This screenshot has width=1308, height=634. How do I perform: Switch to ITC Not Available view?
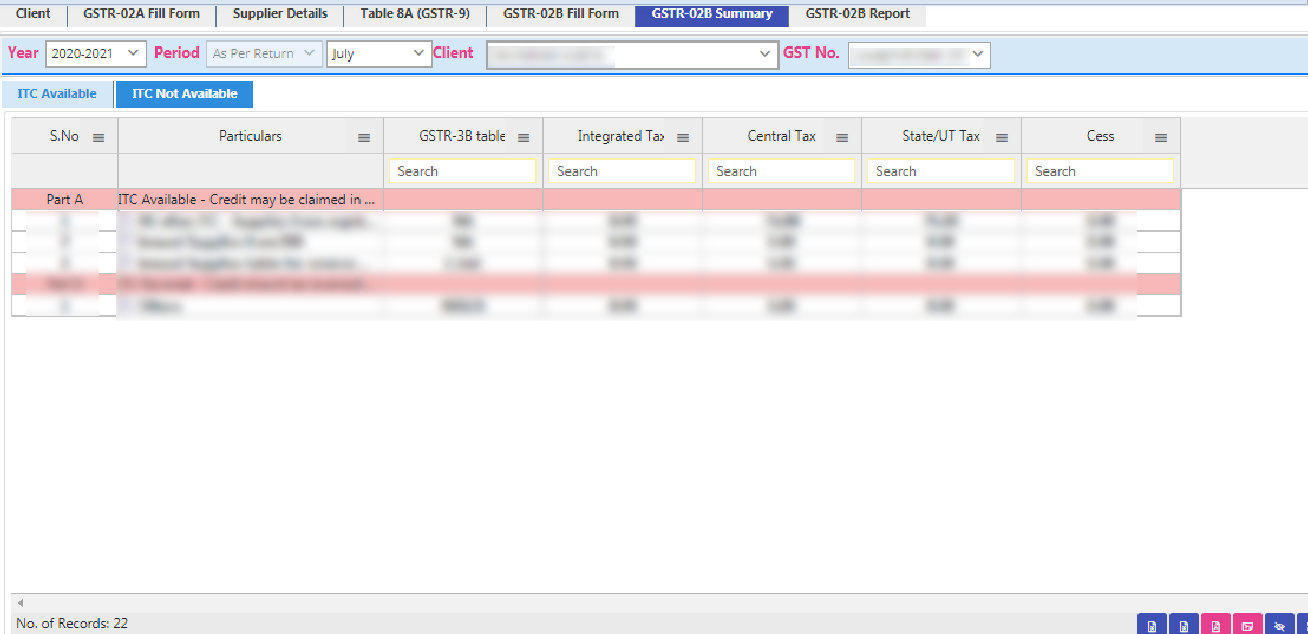184,94
